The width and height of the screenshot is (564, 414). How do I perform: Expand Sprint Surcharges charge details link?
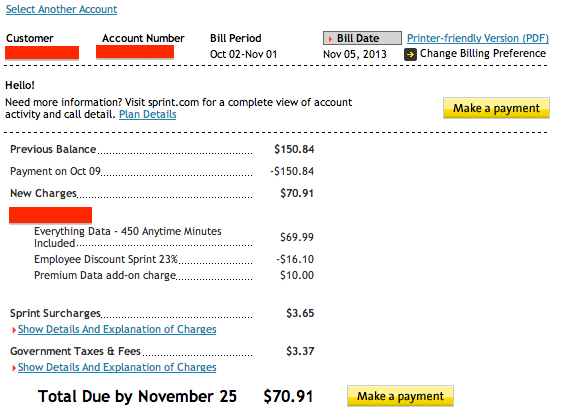click(117, 329)
